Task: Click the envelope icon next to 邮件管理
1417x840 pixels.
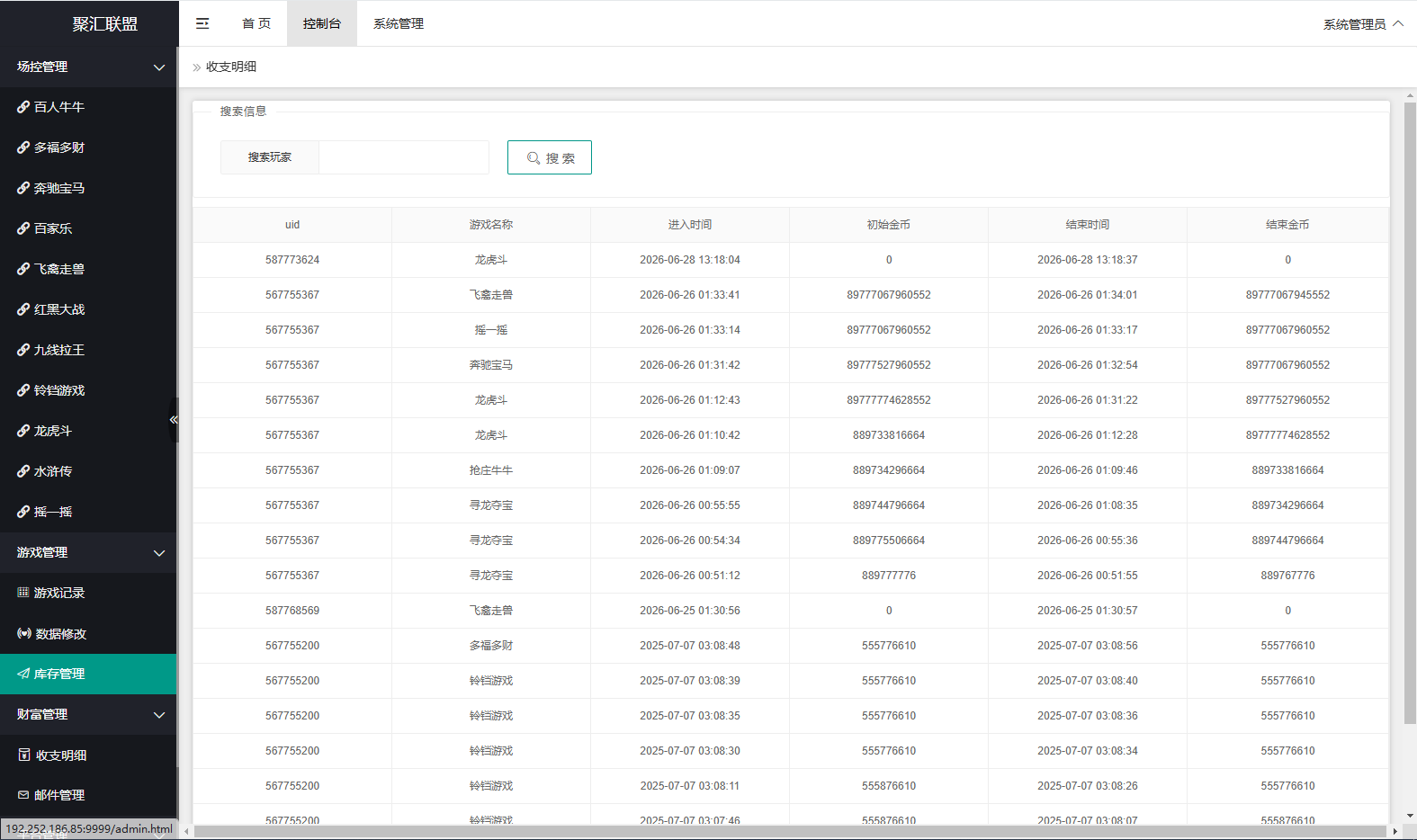Action: [x=24, y=795]
